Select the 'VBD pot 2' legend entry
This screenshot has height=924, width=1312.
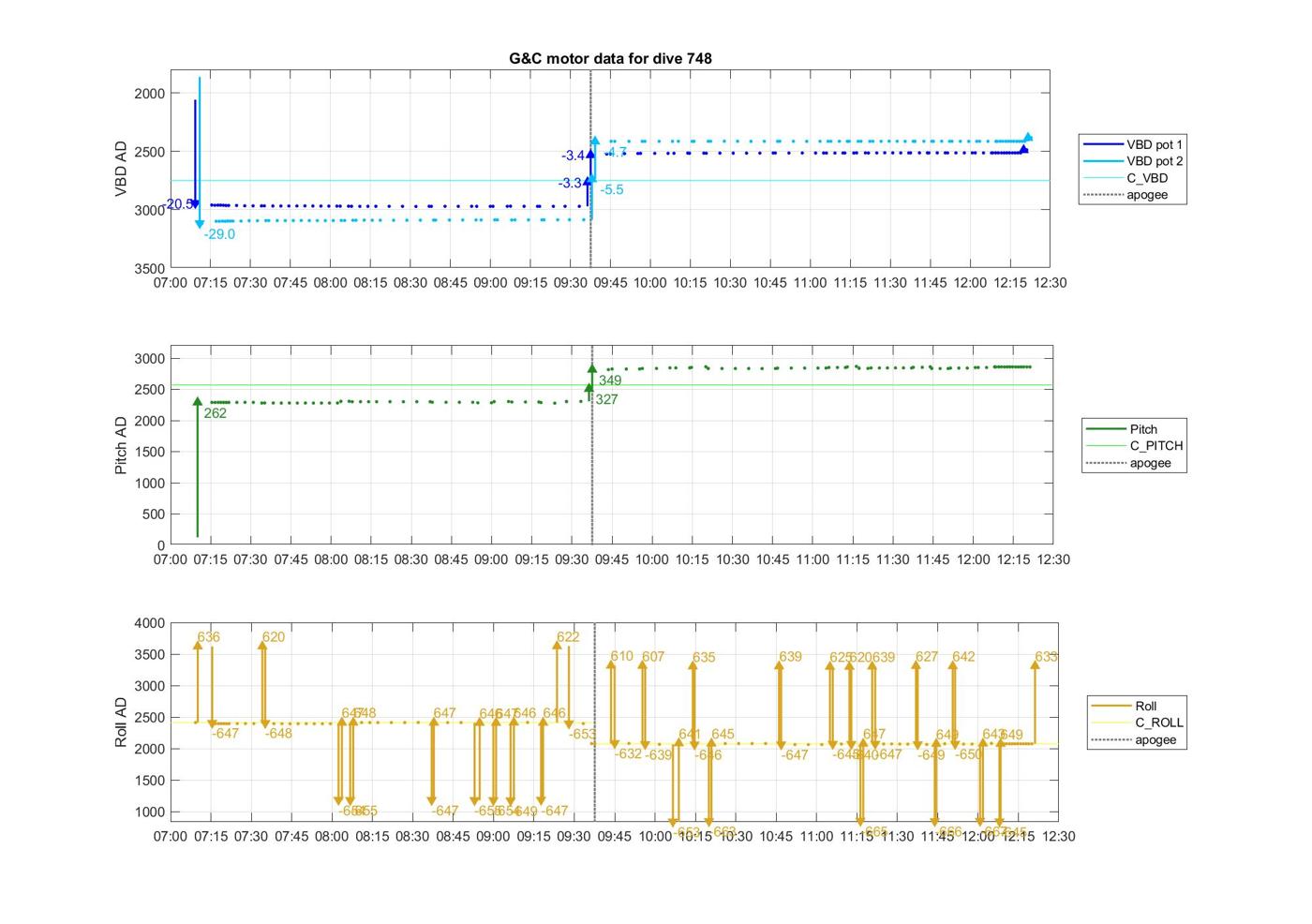pos(1132,161)
